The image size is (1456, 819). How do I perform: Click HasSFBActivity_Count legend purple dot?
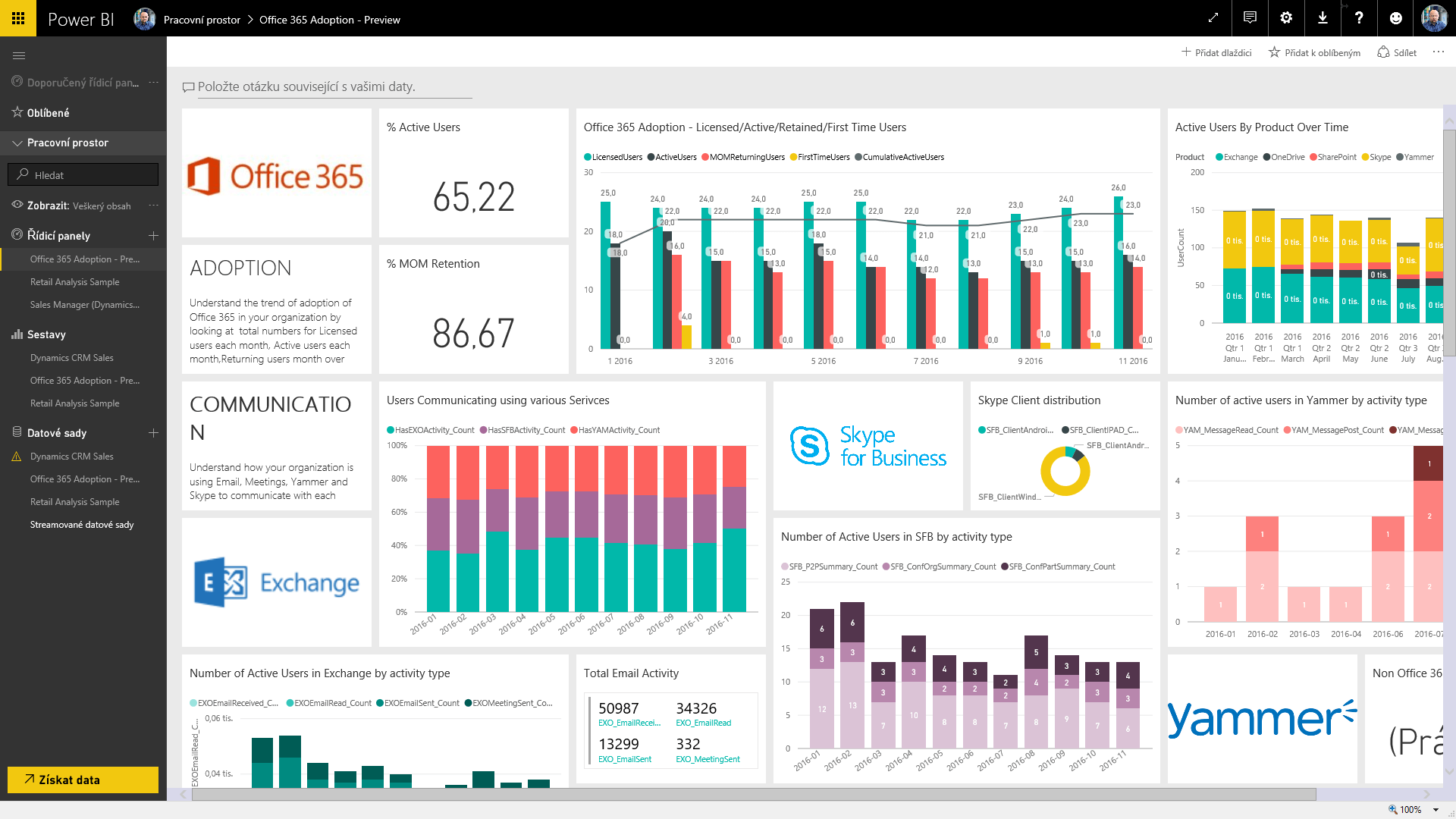pos(483,430)
